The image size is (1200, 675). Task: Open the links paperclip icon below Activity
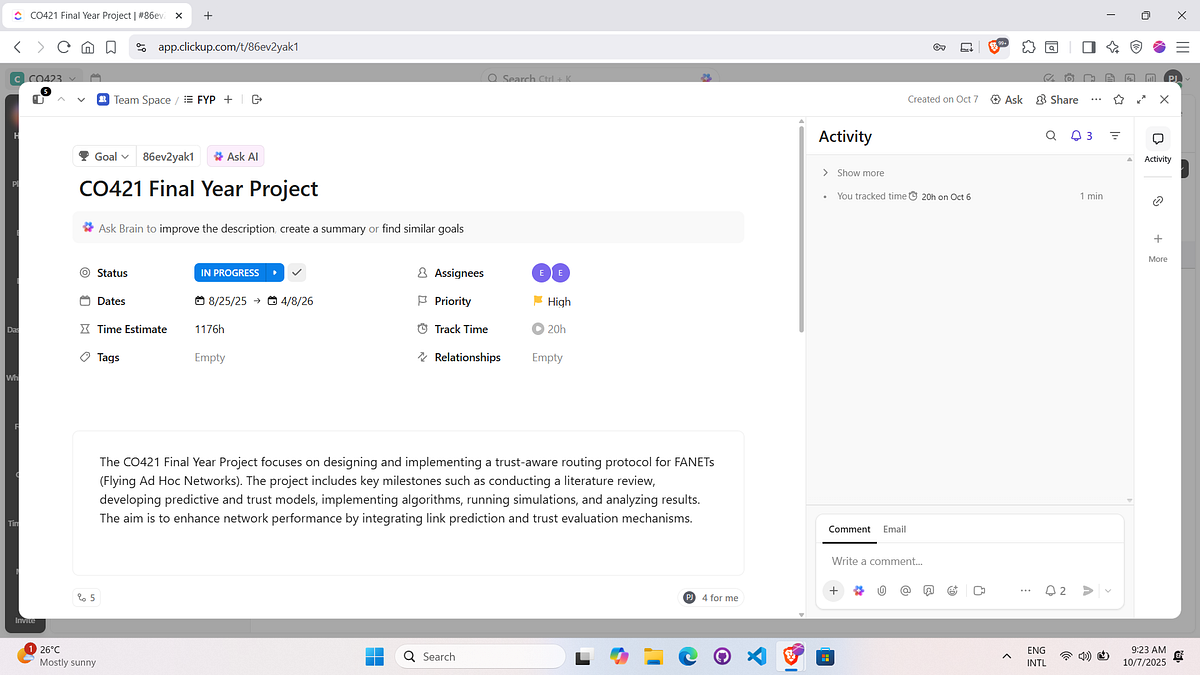1157,200
